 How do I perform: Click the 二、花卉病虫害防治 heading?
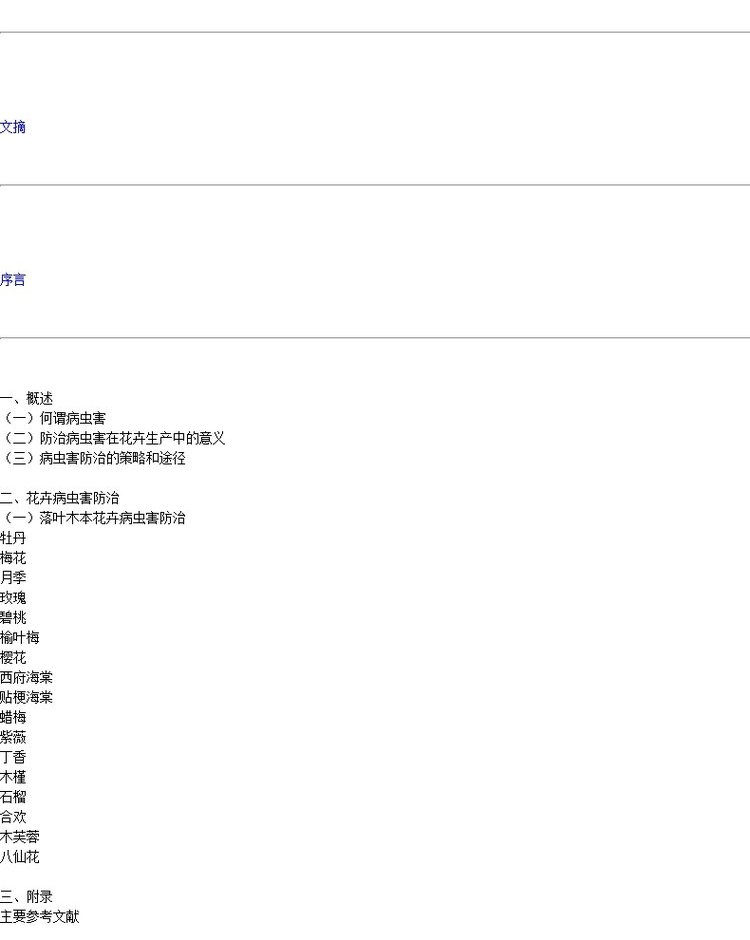tap(59, 498)
